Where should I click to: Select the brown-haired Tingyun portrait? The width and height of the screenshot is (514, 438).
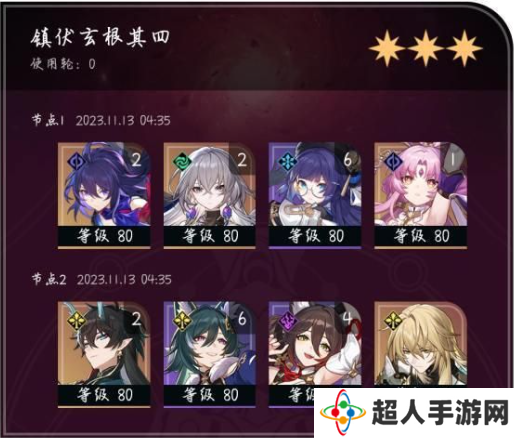(x=315, y=345)
